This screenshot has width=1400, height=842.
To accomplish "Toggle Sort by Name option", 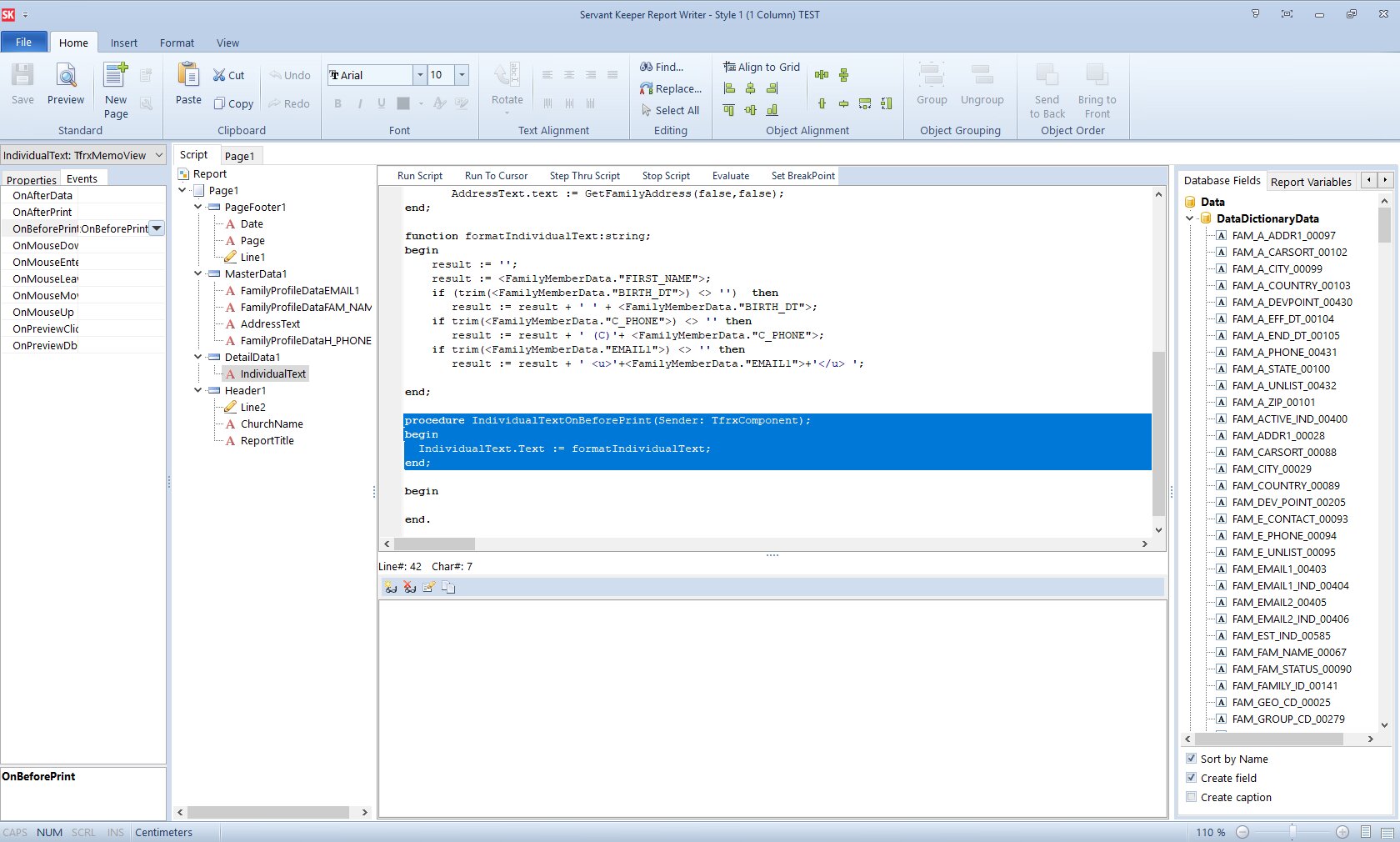I will 1192,759.
